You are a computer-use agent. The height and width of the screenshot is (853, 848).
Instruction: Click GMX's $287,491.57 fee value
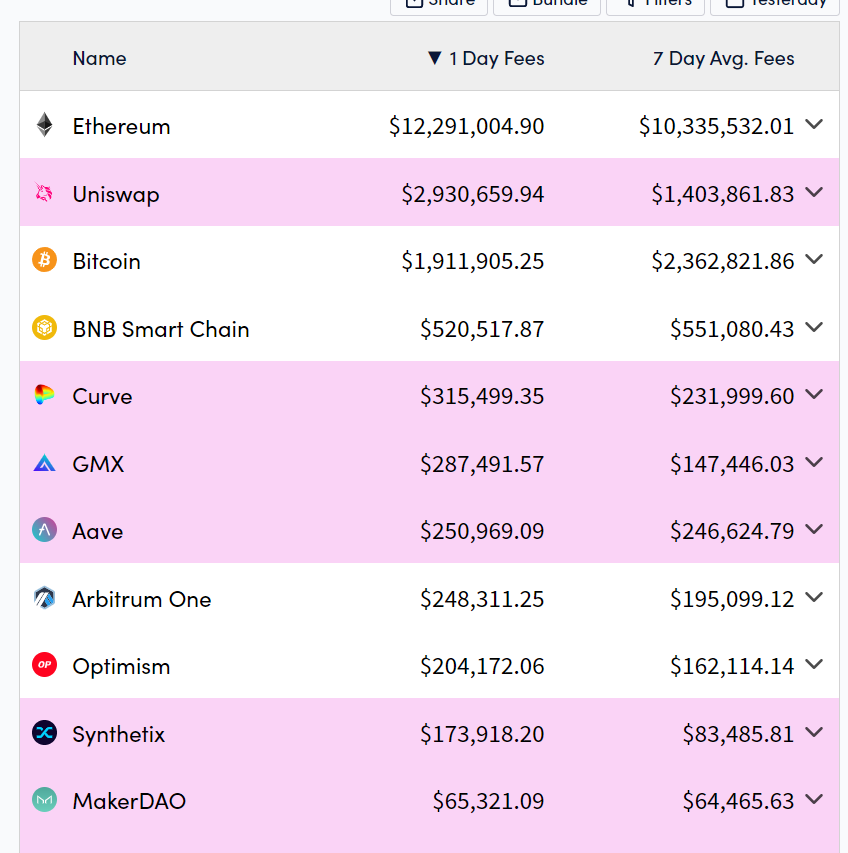pos(482,464)
